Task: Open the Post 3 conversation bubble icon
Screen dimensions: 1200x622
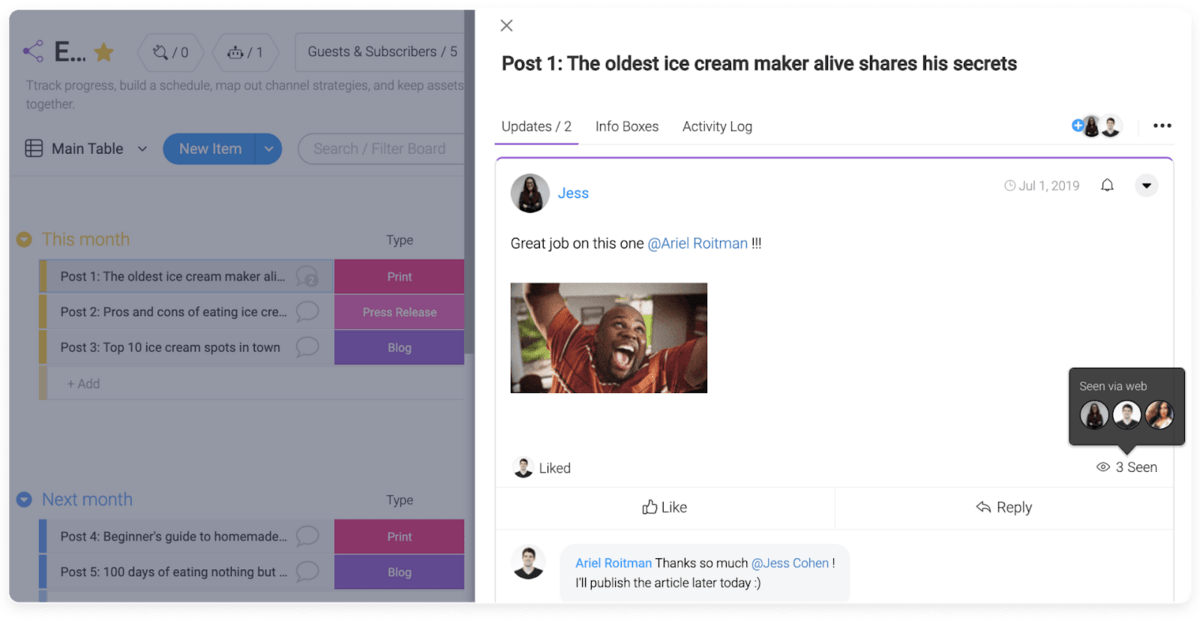Action: [x=308, y=347]
